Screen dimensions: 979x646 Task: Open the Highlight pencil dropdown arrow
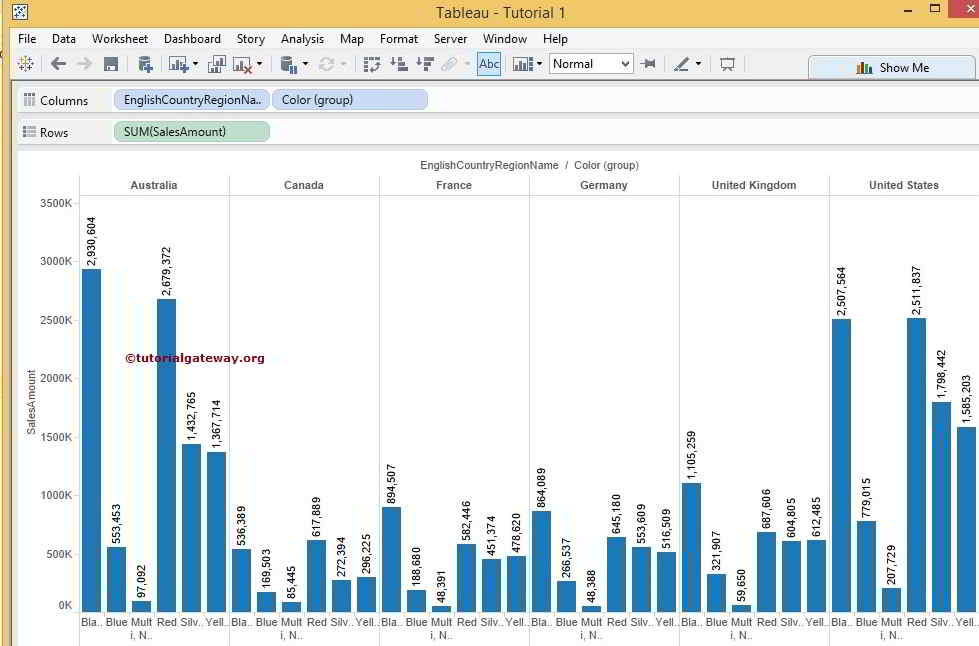click(x=699, y=64)
